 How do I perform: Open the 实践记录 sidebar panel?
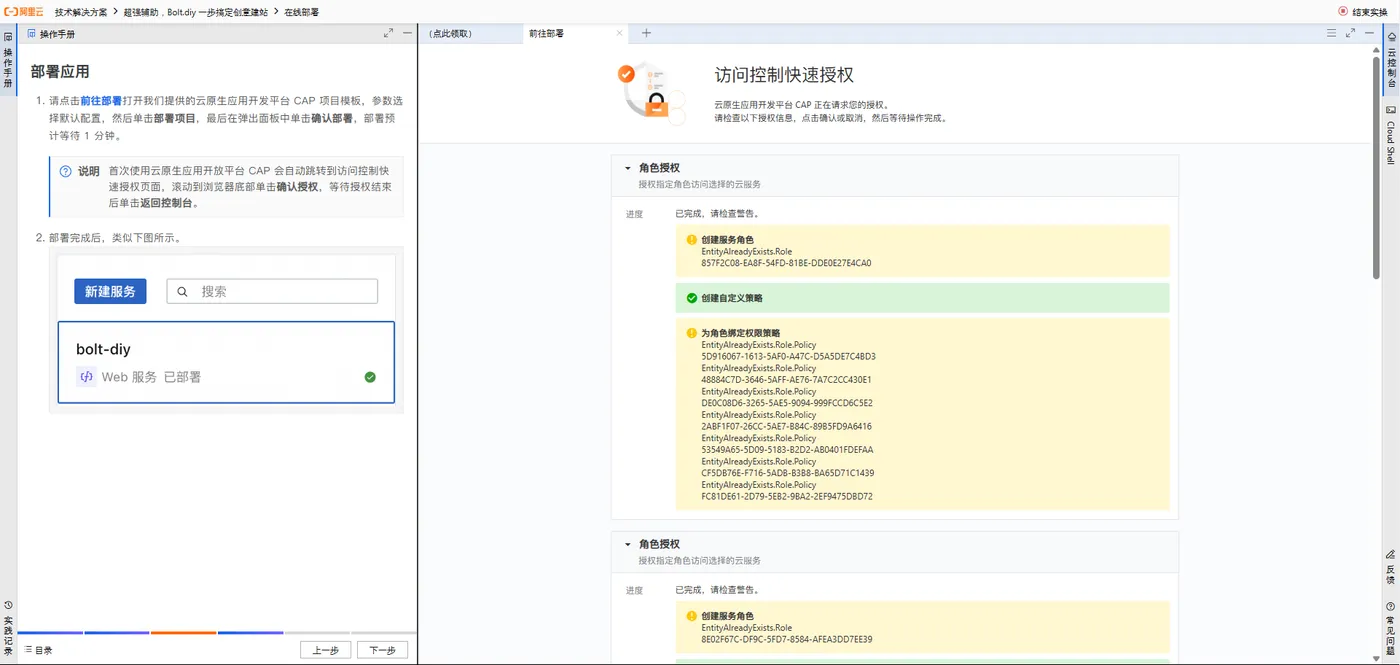pos(8,629)
